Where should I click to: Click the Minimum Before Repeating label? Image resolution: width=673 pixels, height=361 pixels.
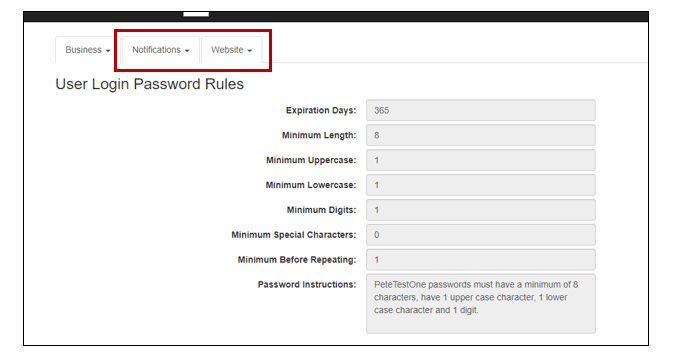(x=297, y=260)
